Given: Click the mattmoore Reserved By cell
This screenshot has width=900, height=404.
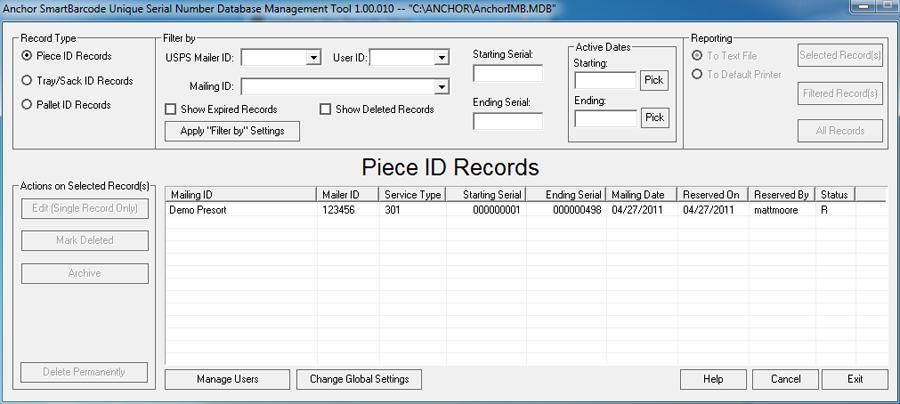Looking at the screenshot, I should [x=776, y=210].
